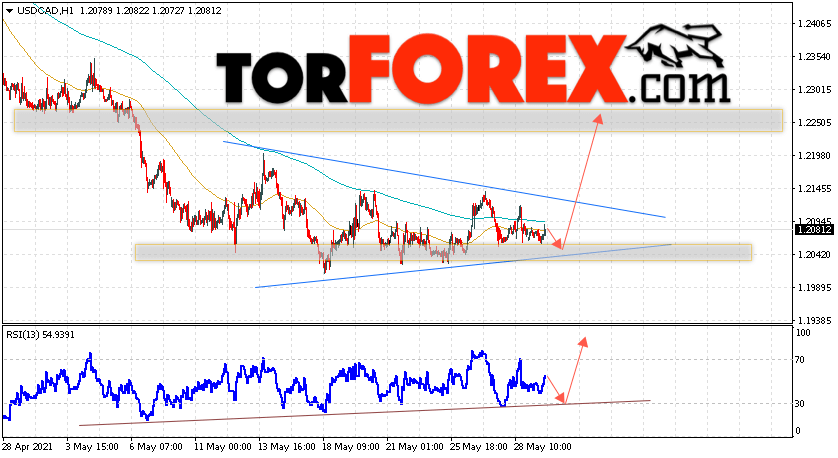Click the lower grey support zone rectangle
Viewport: 838px width, 458px height.
(x=443, y=252)
